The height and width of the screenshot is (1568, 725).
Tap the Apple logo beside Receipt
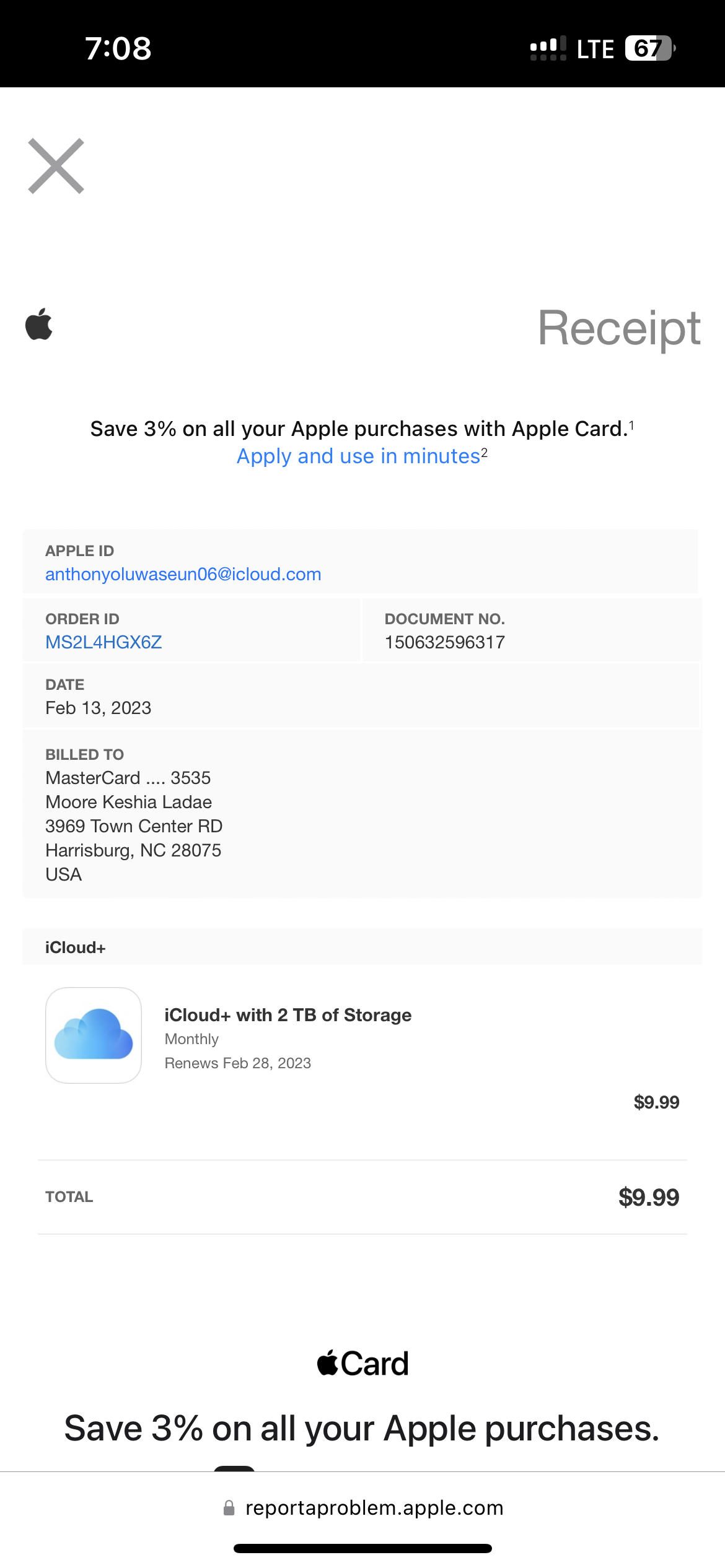coord(39,324)
